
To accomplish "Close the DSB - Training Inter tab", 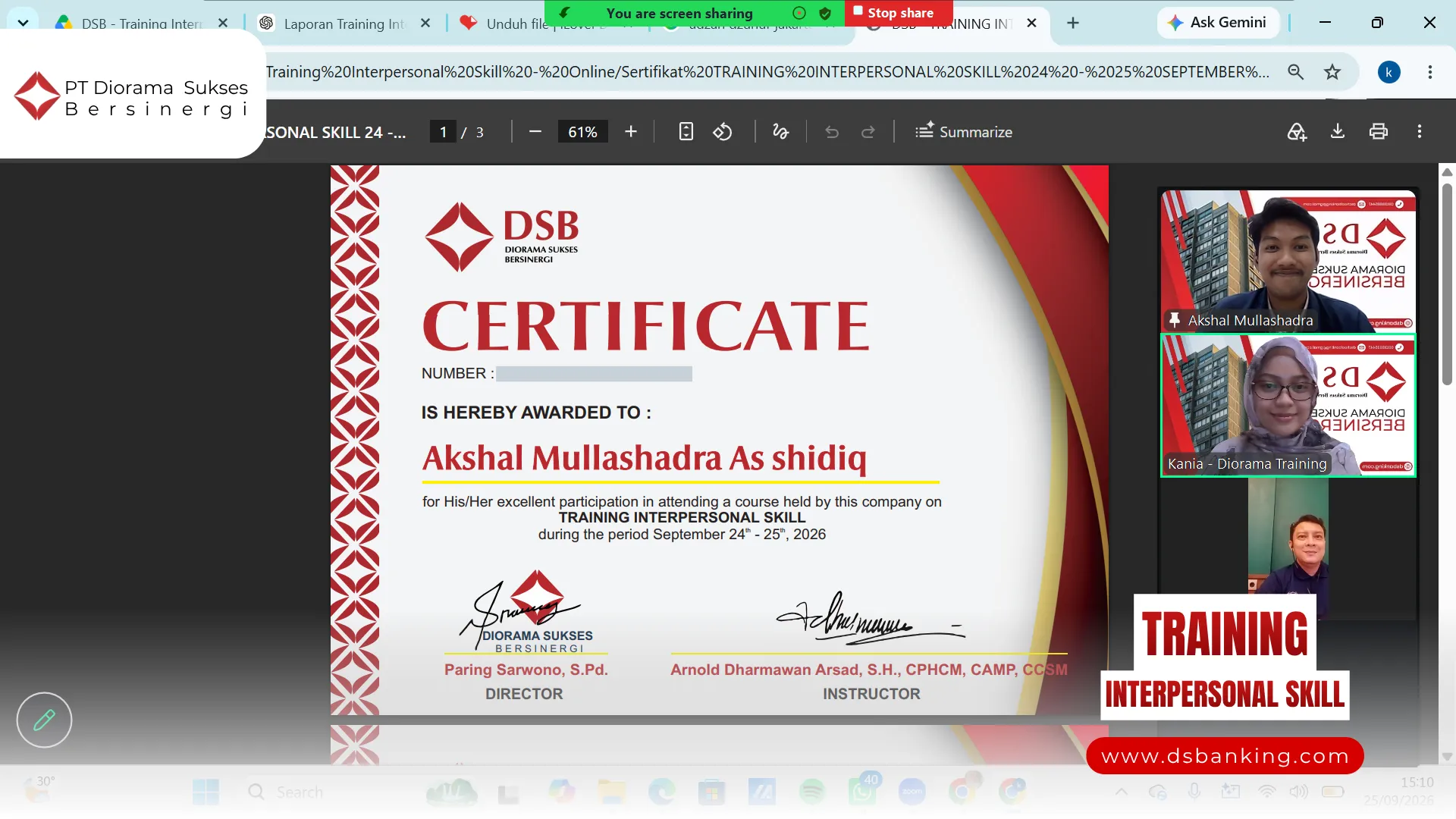I will tap(223, 24).
